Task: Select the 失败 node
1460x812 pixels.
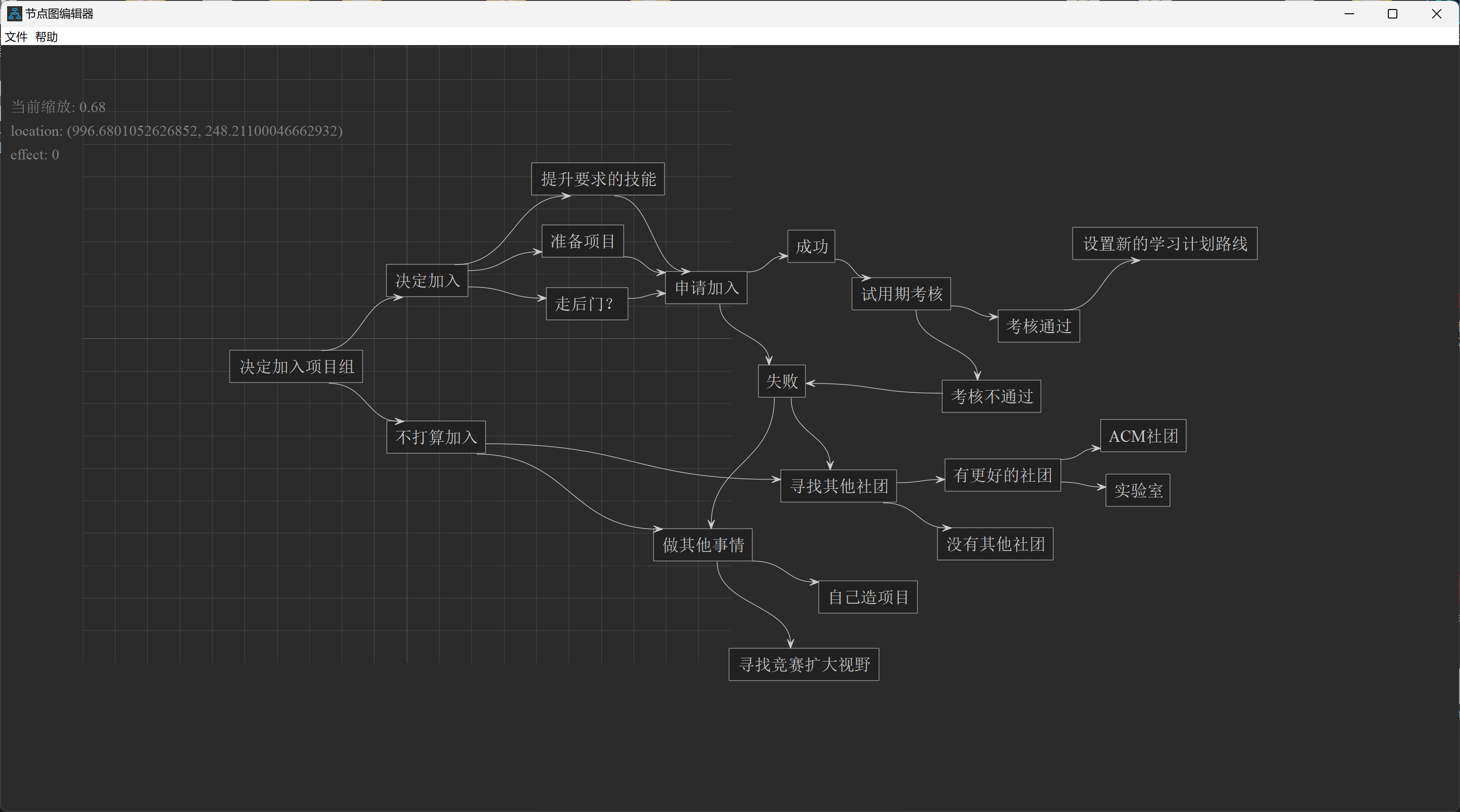Action: click(x=782, y=382)
